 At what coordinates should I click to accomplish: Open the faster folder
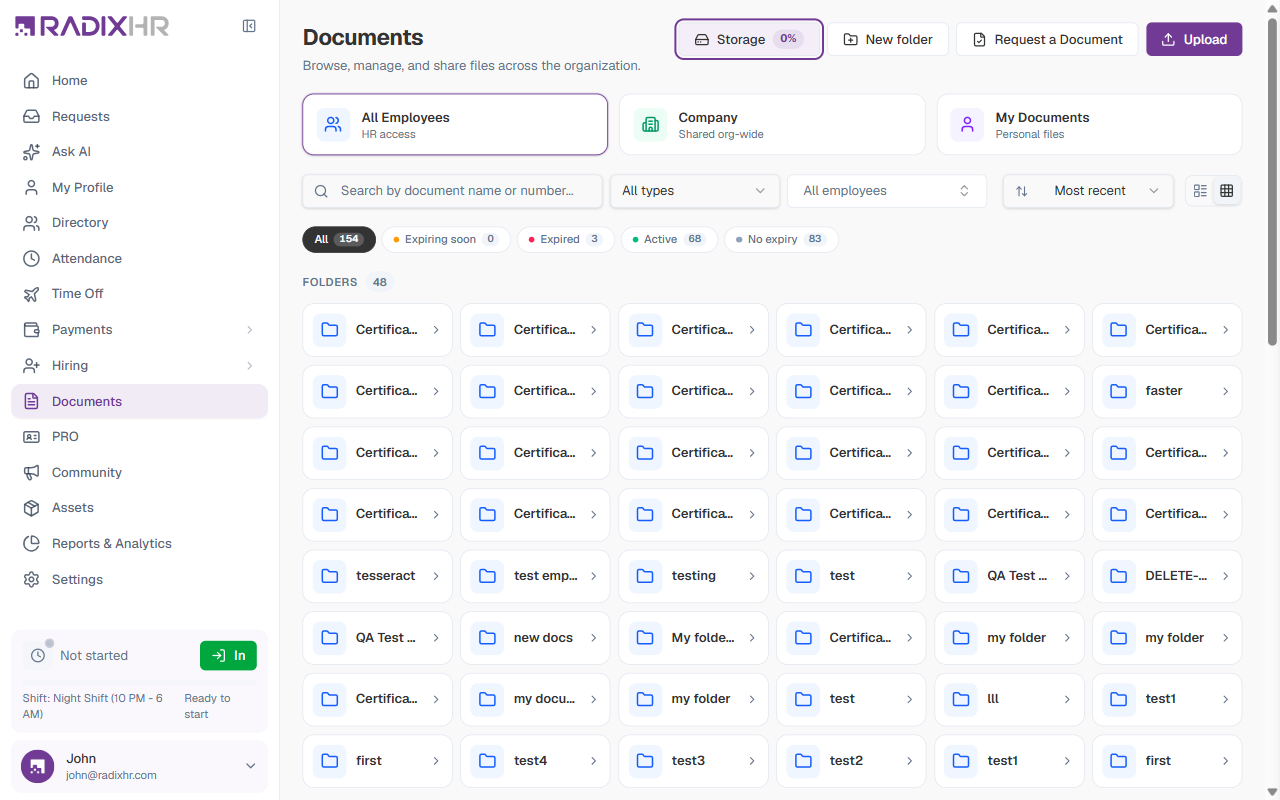pos(1167,391)
